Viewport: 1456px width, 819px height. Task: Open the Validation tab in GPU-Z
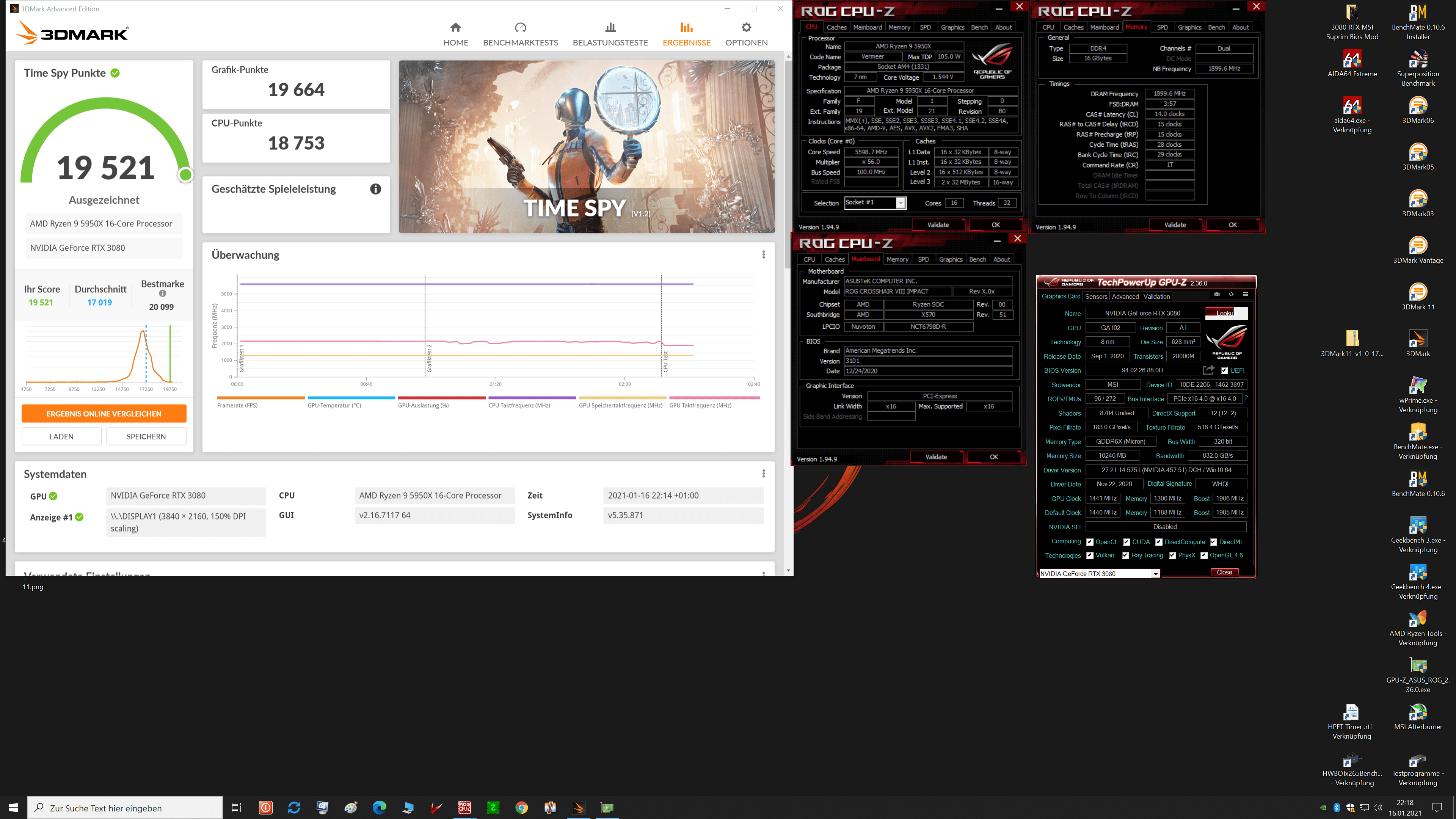(1156, 297)
